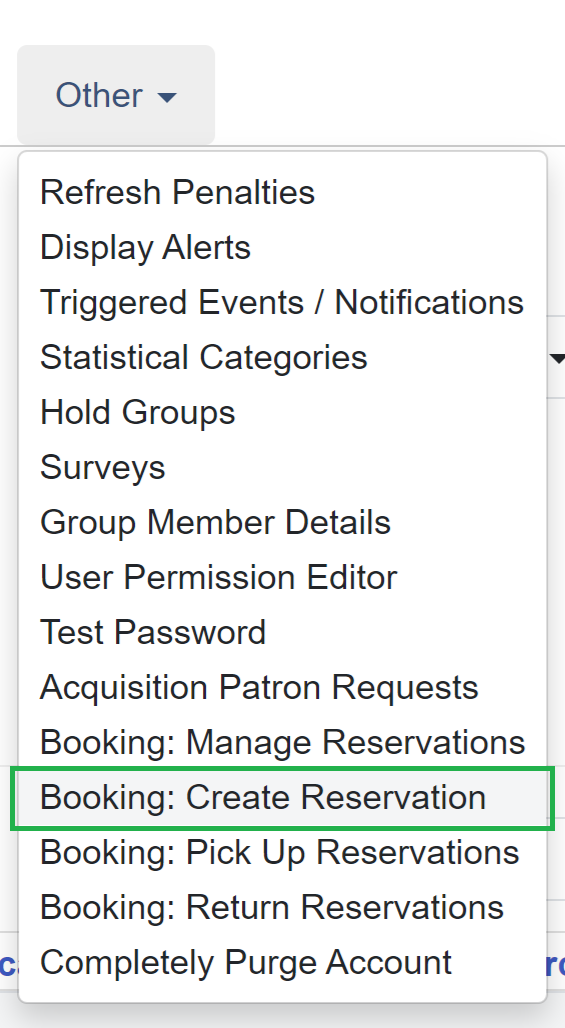Choose Booking: Return Reservations
Viewport: 565px width, 1028px height.
click(282, 908)
